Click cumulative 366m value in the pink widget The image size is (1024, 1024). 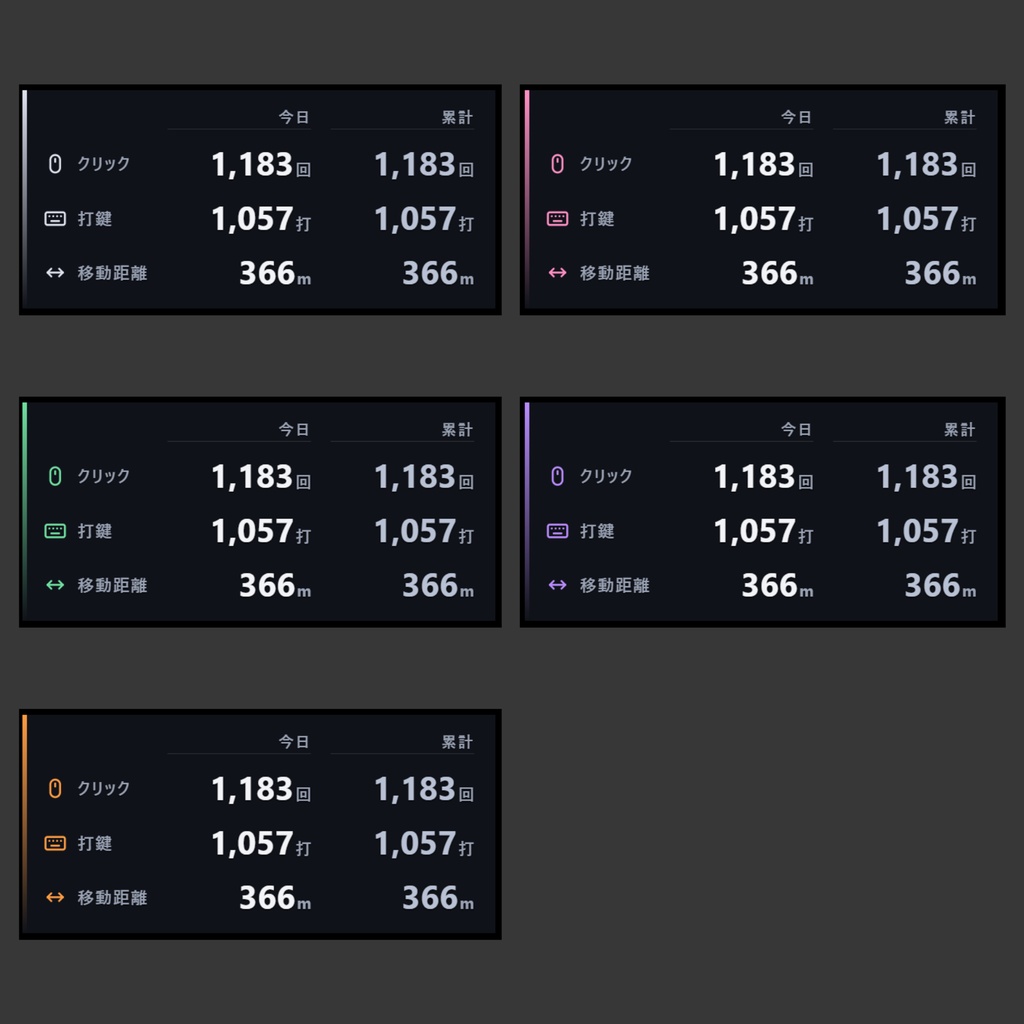[940, 274]
